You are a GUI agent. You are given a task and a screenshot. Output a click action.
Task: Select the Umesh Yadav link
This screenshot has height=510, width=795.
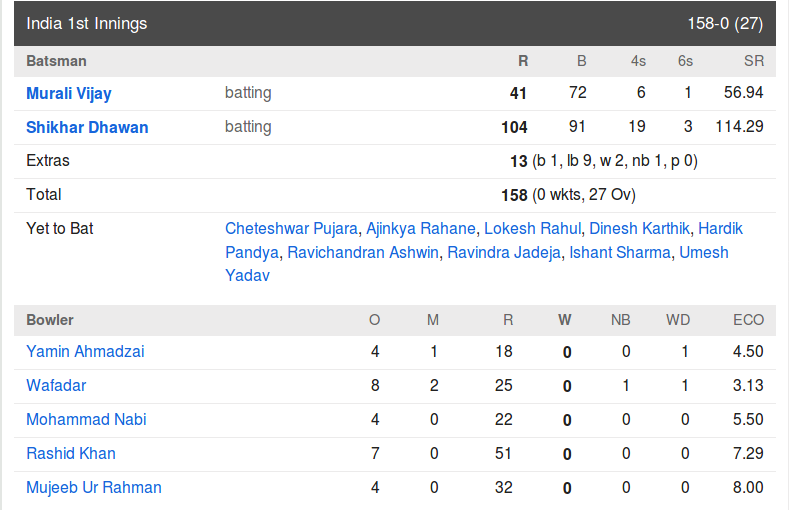click(704, 252)
